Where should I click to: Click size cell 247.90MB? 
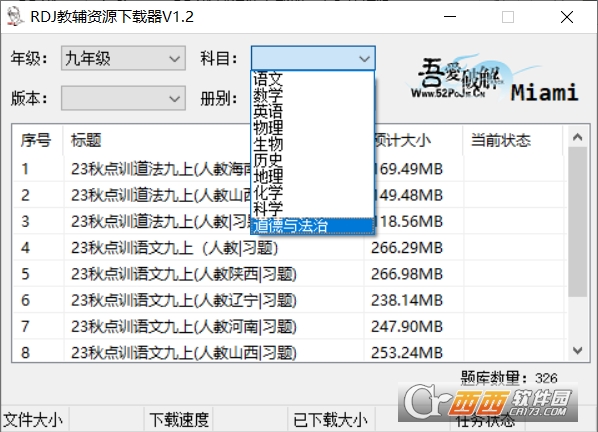coord(407,327)
